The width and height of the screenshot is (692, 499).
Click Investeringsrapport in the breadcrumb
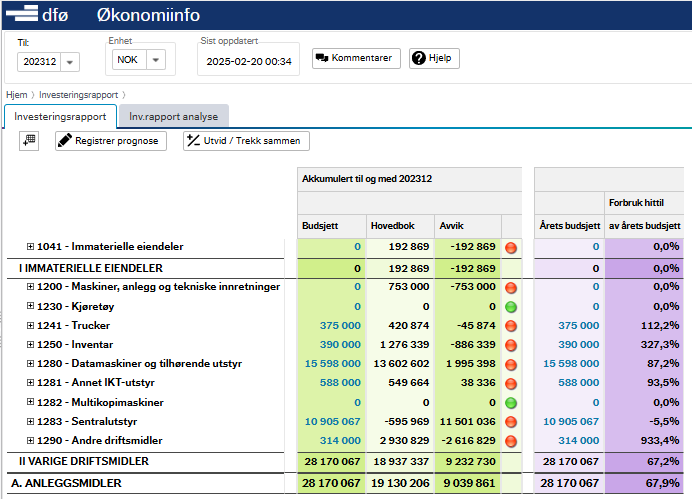click(x=79, y=95)
